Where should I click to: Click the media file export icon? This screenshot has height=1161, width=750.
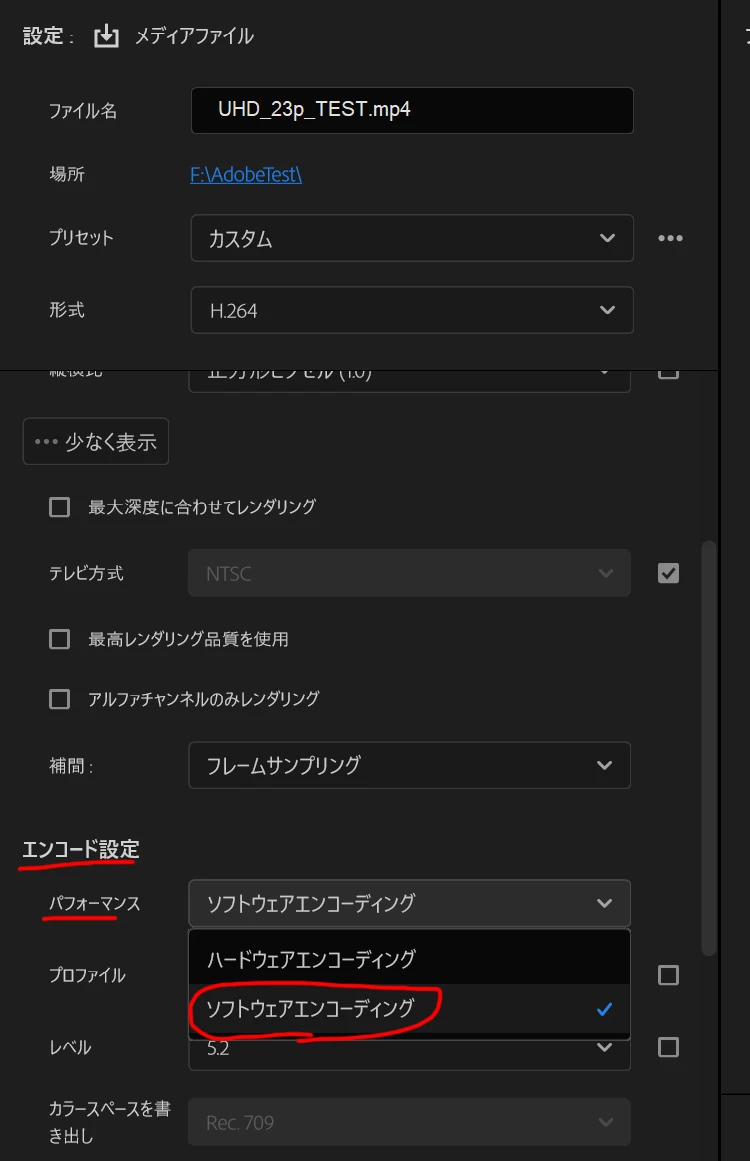coord(106,36)
